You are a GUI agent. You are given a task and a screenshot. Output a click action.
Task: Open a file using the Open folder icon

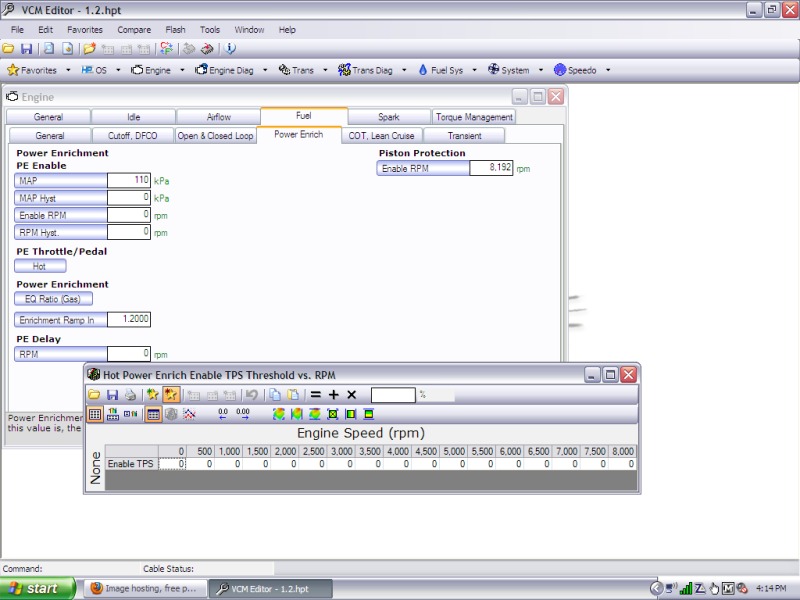coord(95,394)
